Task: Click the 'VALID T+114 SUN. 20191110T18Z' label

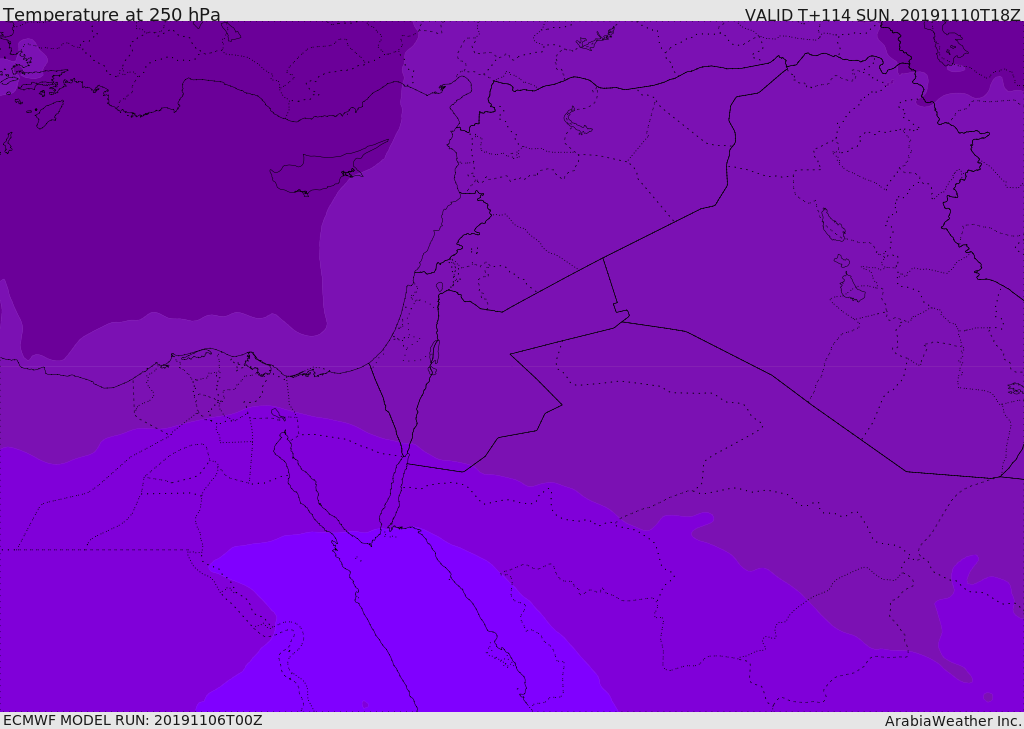Action: coord(882,15)
